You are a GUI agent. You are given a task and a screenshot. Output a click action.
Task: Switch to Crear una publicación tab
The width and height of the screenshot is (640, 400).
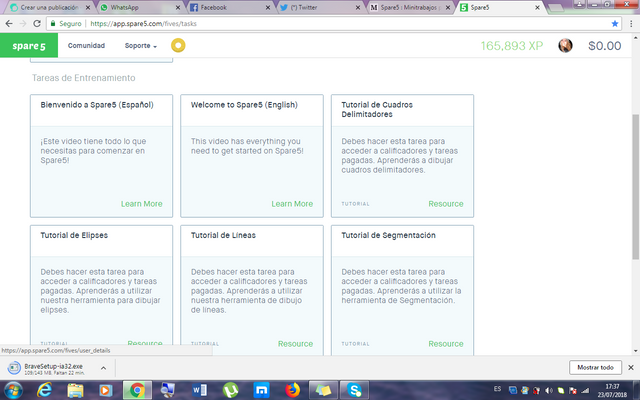47,8
